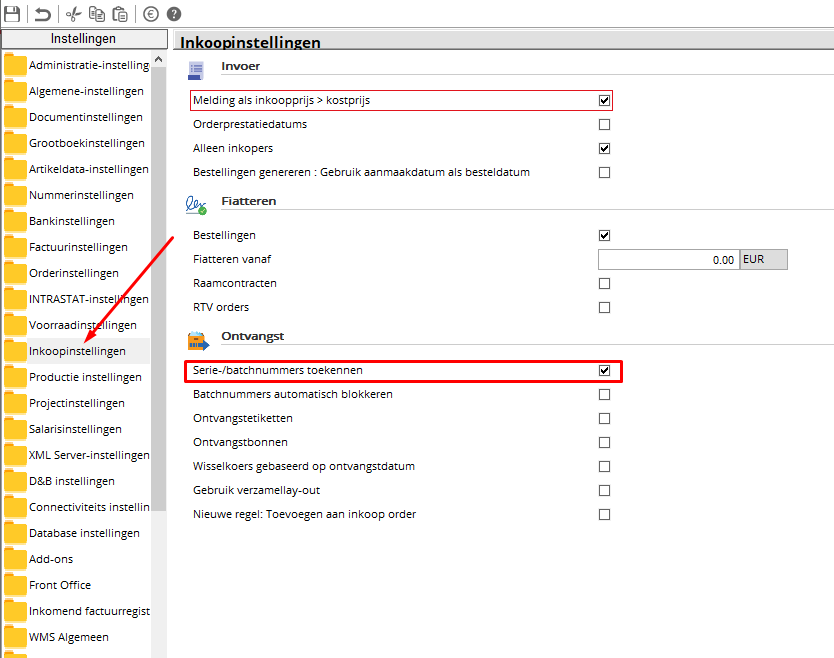
Task: Select Voorraadinstellingen in the settings list
Action: pos(82,325)
